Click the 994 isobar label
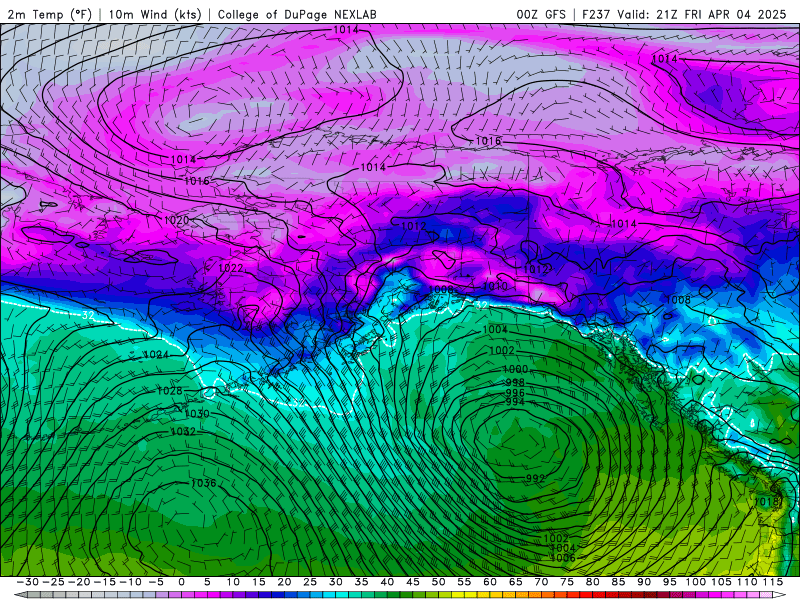This screenshot has height=600, width=800. click(x=515, y=402)
